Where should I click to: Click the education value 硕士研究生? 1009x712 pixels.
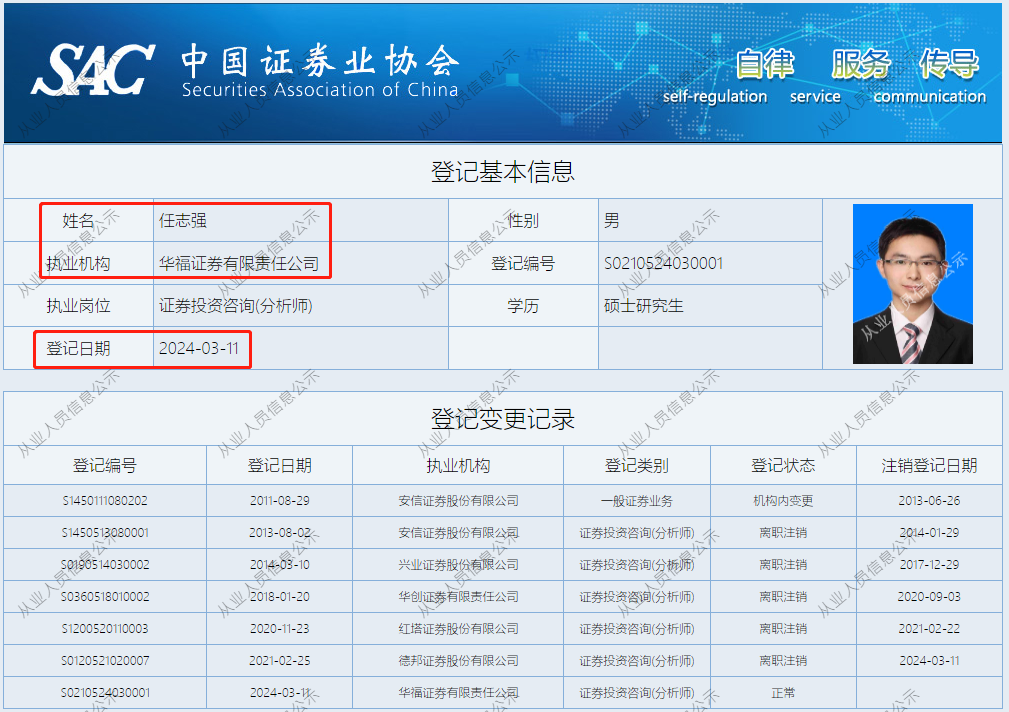pos(643,306)
